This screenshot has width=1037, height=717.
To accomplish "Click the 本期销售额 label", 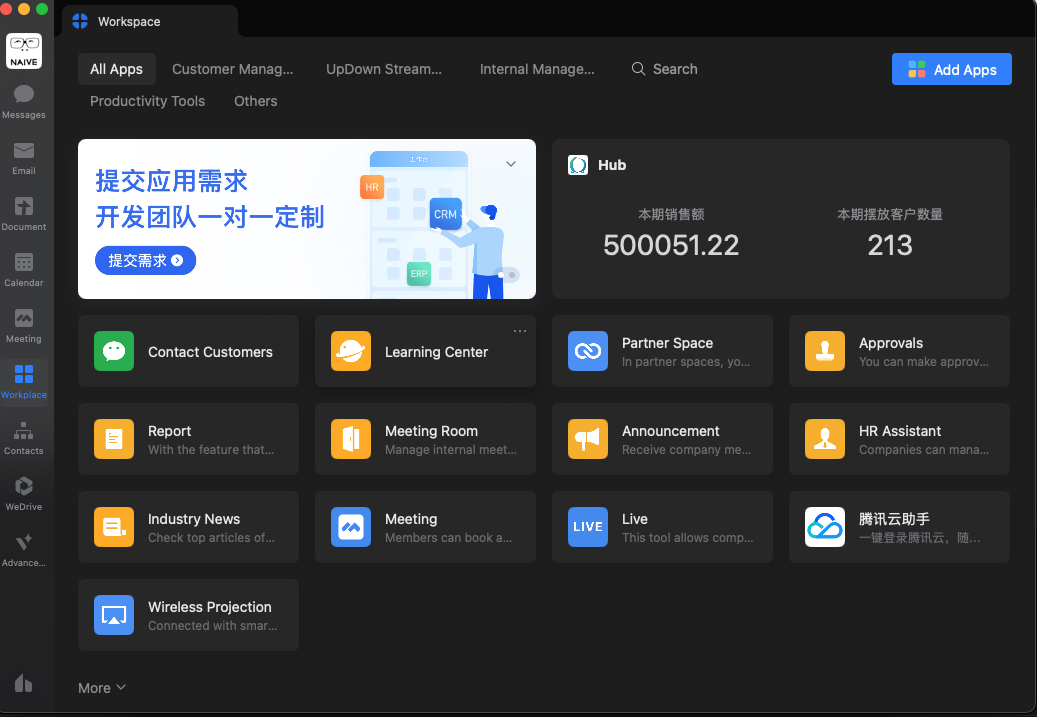I will pos(671,214).
